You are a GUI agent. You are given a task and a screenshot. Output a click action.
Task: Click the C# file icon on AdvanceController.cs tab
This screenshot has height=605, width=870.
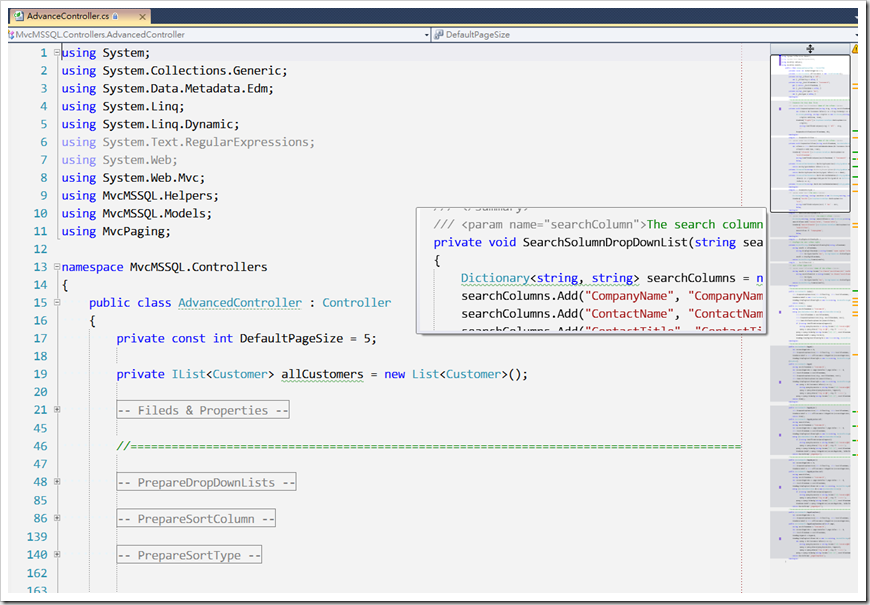tap(18, 17)
